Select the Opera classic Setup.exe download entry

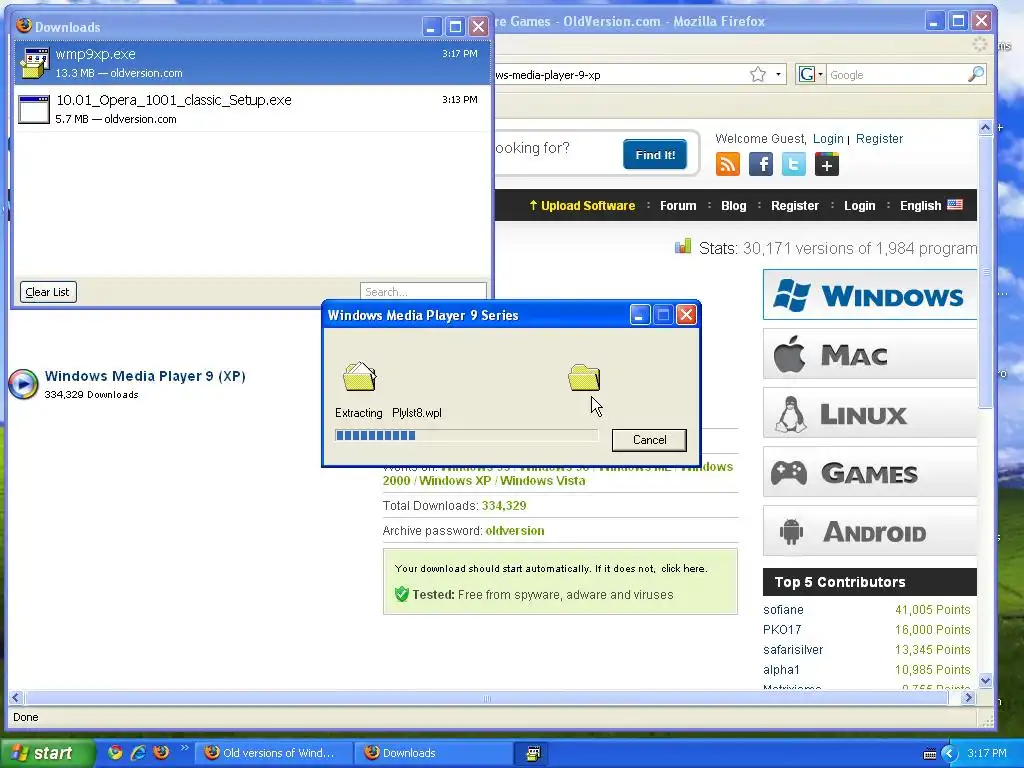point(251,108)
